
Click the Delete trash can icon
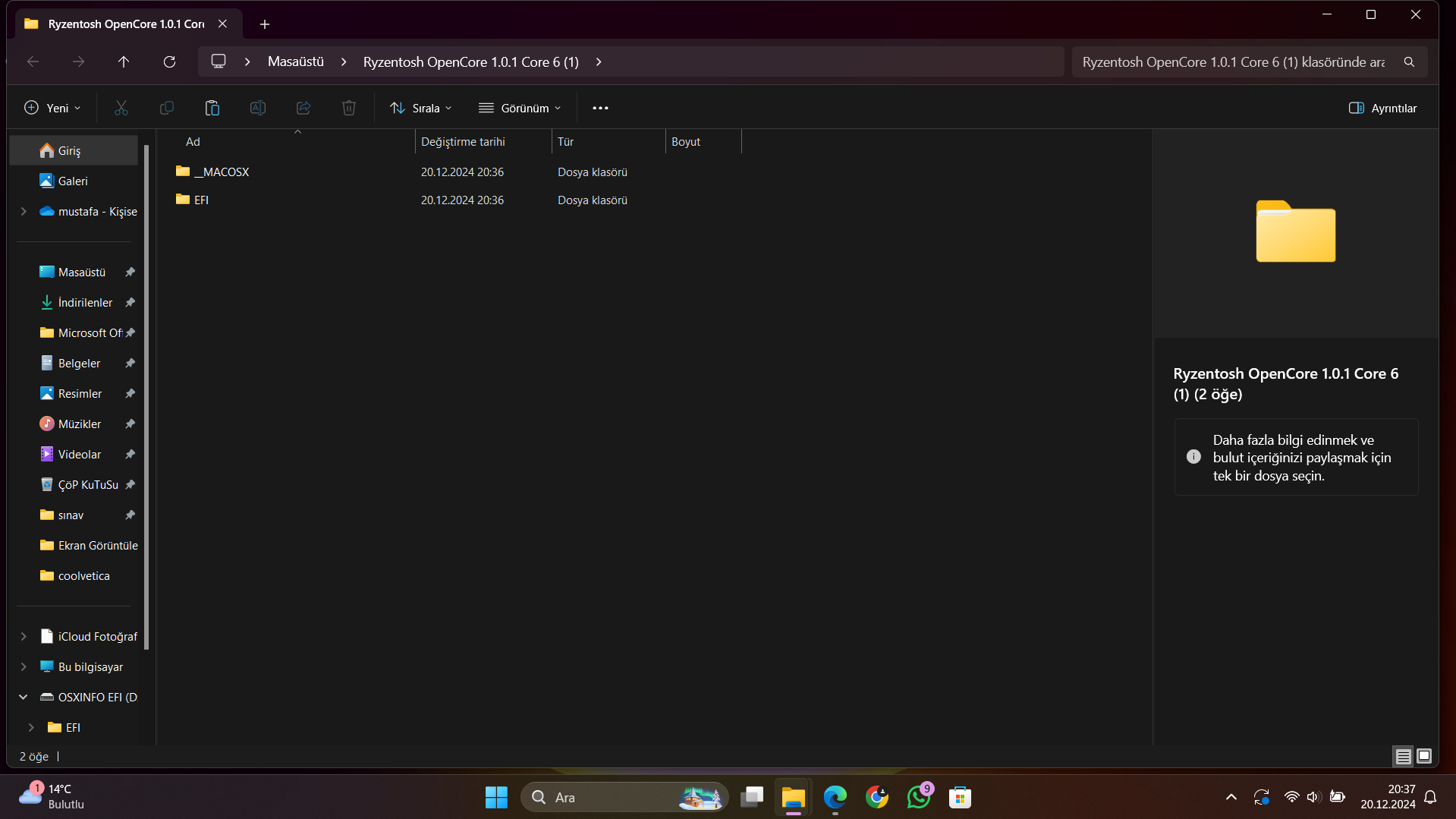point(349,108)
